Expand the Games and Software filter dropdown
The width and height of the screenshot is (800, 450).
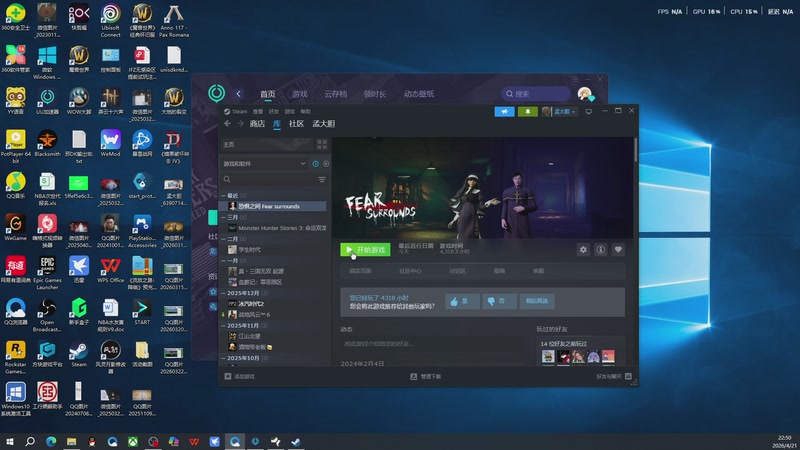(x=264, y=164)
